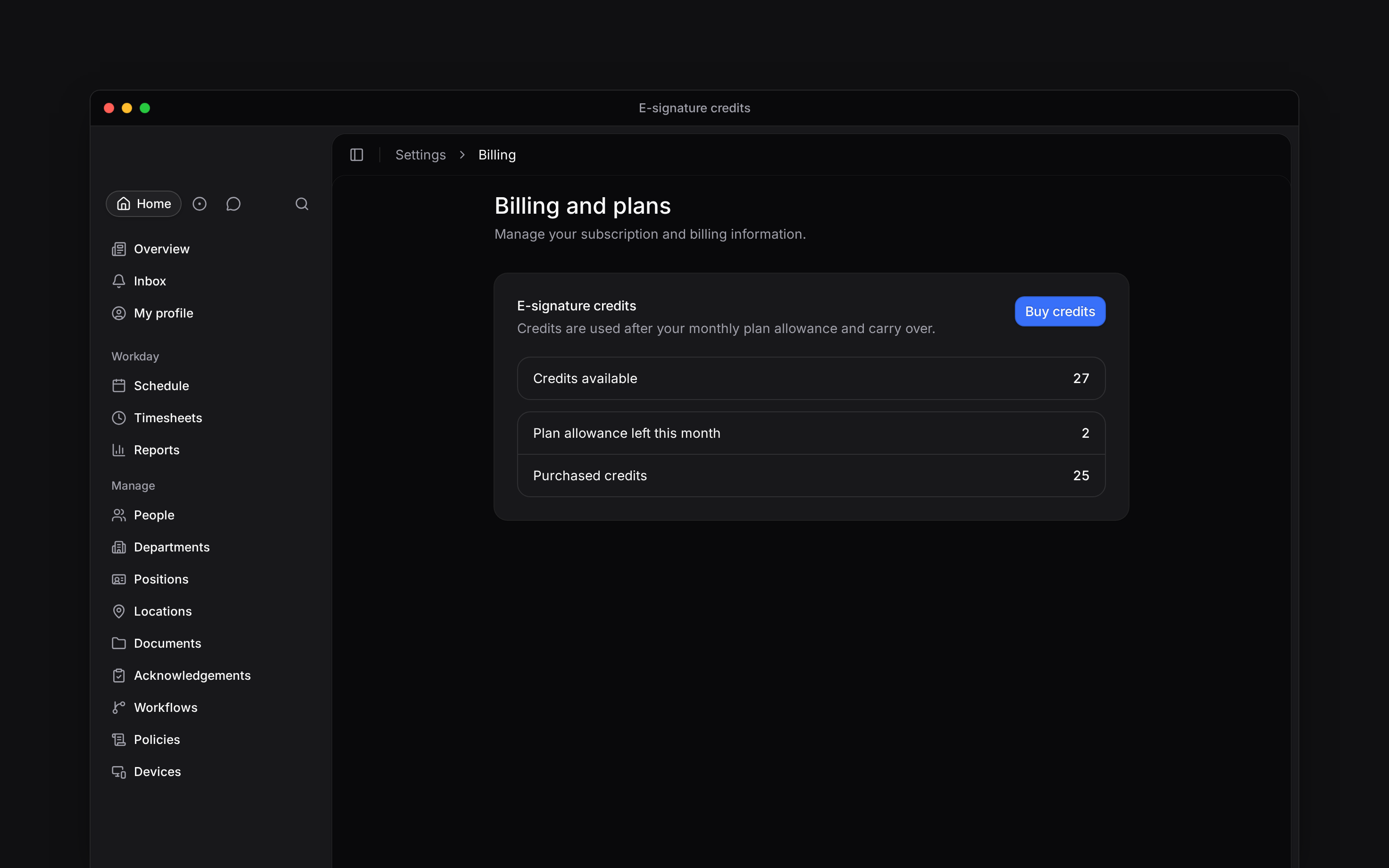
Task: Click the Billing and plans heading
Action: coord(583,206)
